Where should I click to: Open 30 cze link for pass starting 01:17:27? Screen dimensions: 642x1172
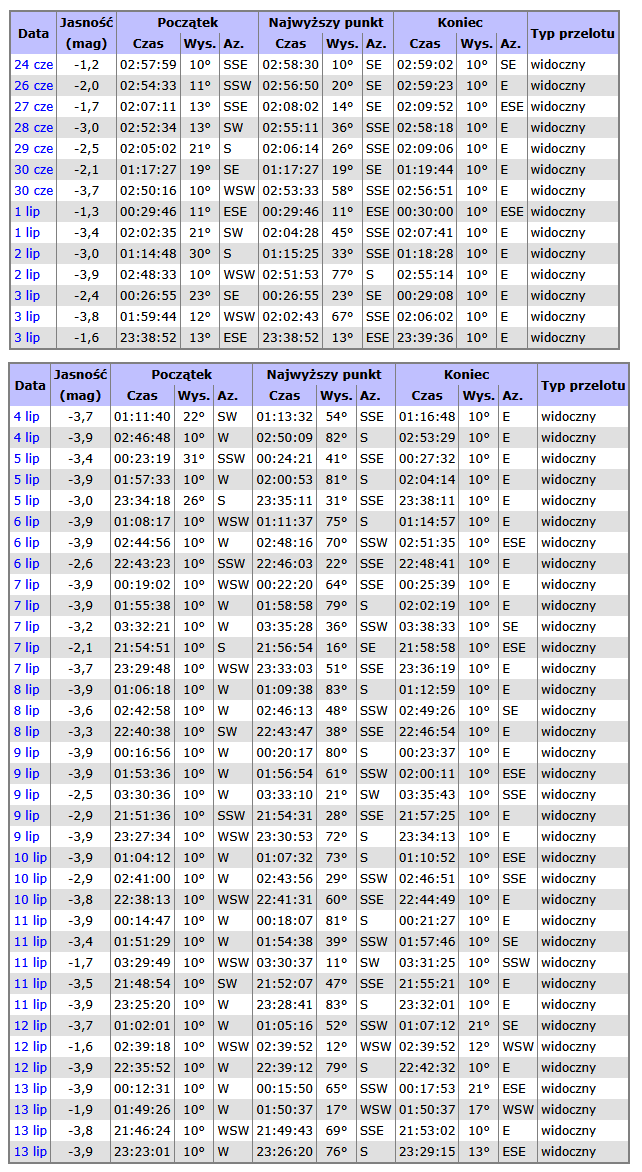coord(34,169)
